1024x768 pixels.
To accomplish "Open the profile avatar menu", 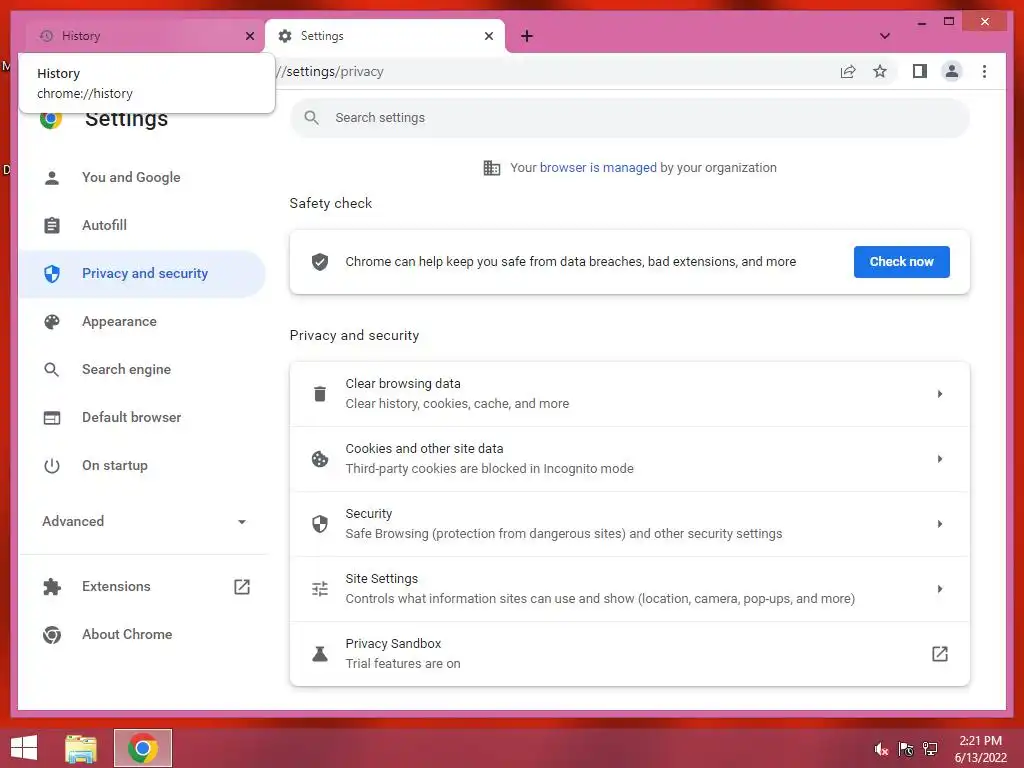I will [952, 71].
